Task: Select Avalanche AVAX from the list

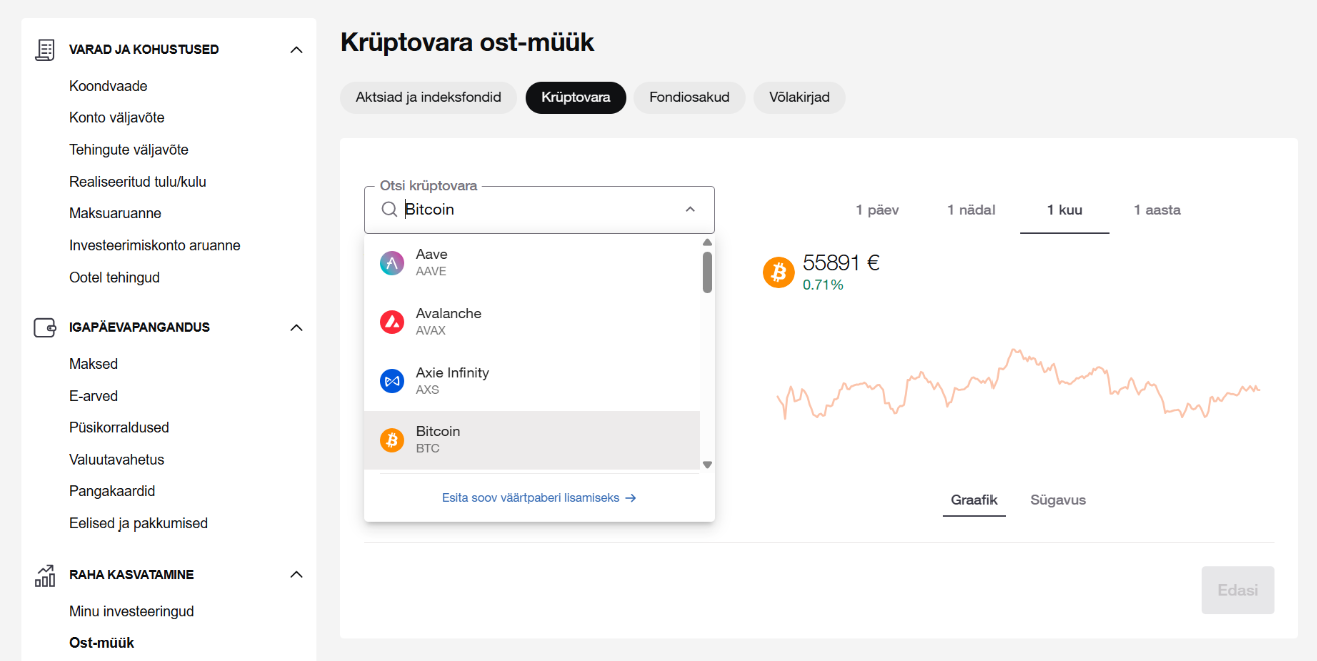Action: 532,322
